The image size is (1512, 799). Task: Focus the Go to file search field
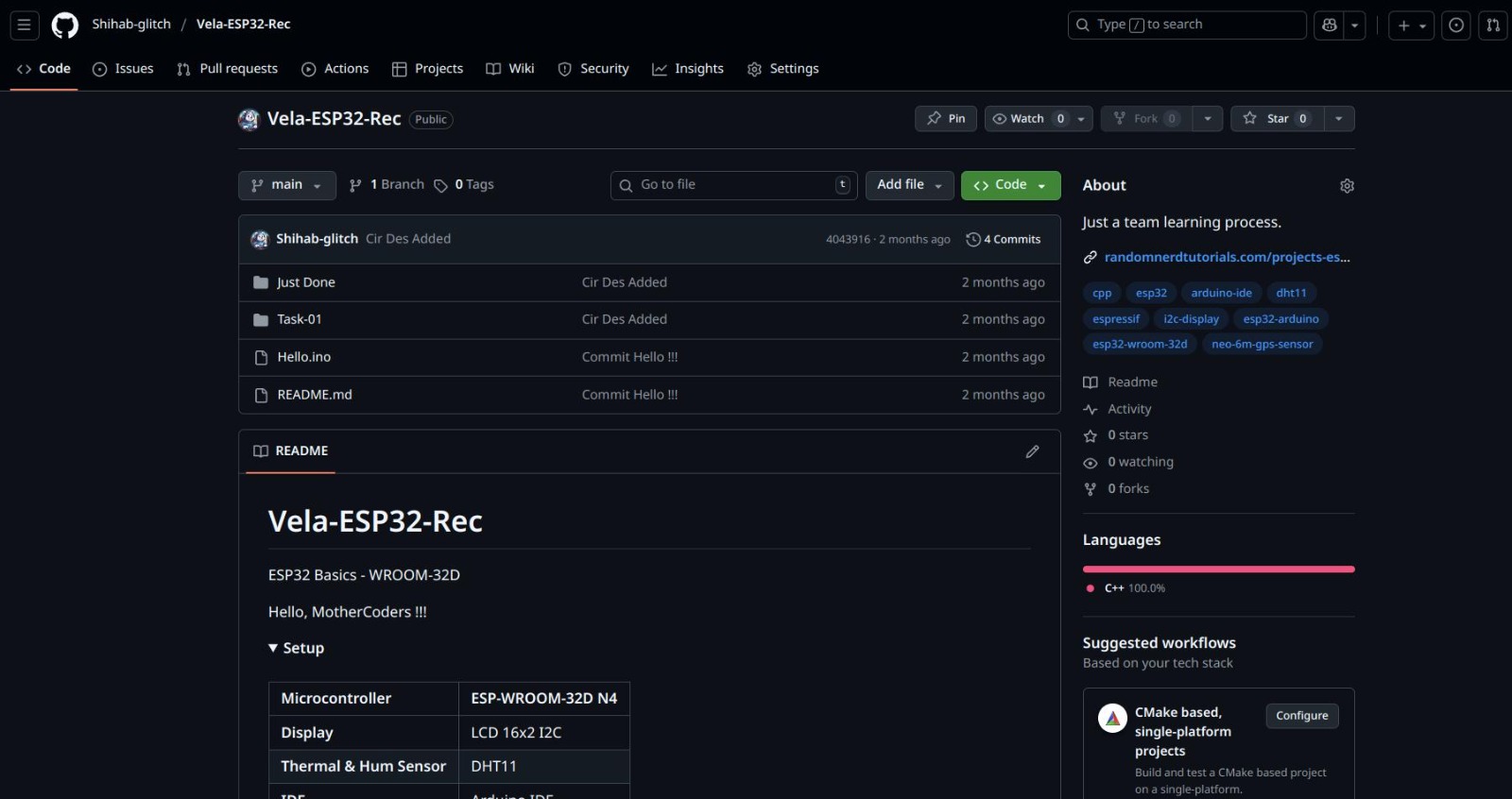pos(734,185)
